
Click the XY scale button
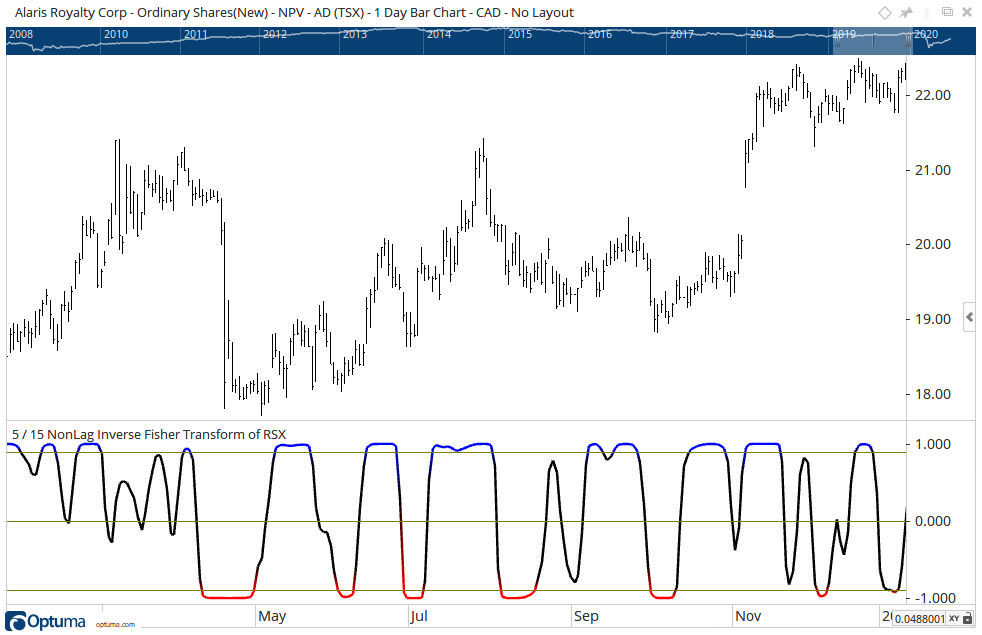954,619
